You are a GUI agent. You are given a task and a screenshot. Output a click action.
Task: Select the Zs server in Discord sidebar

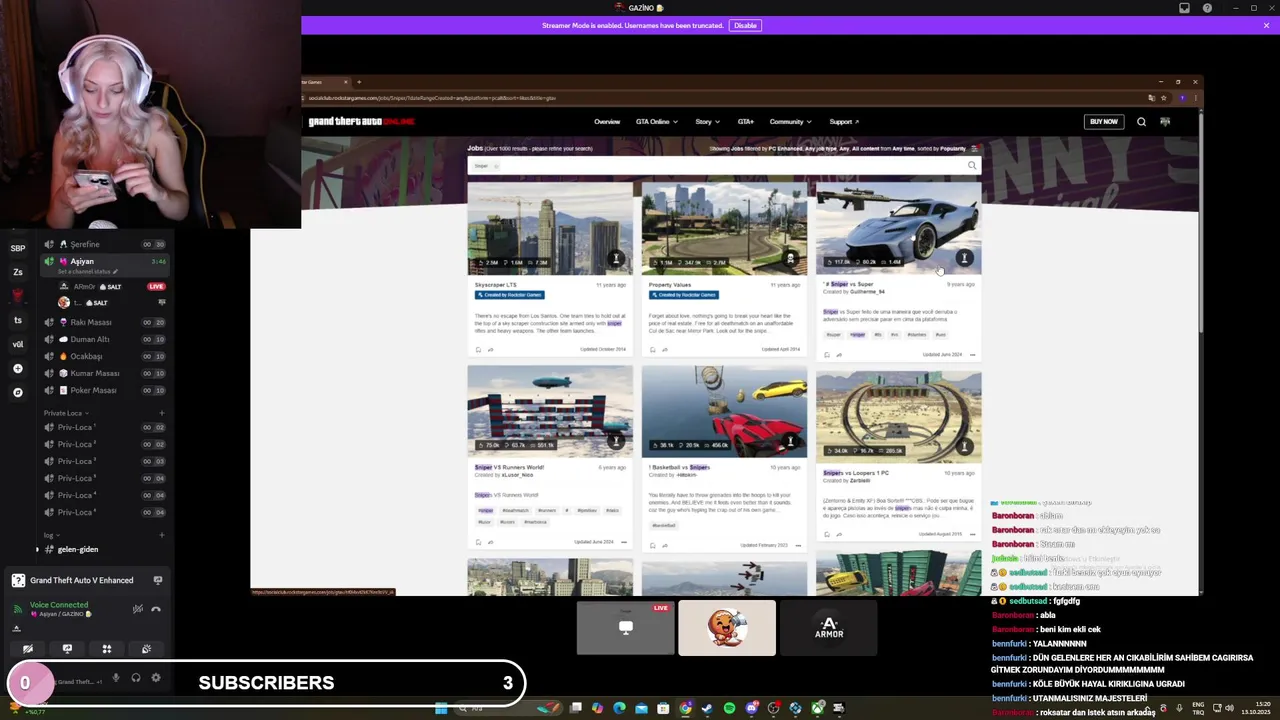click(17, 272)
